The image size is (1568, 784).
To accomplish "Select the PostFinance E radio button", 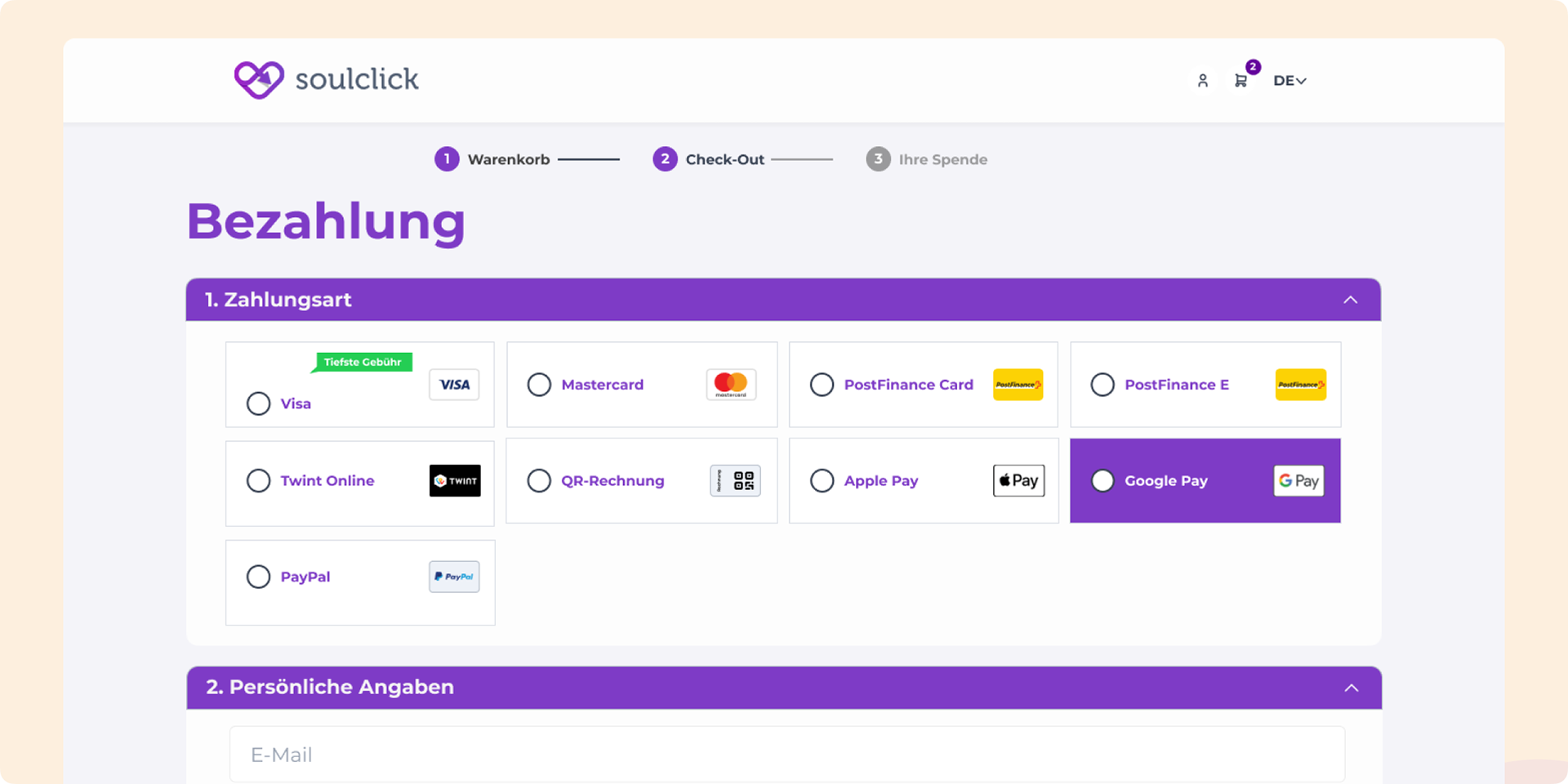I will click(1102, 385).
